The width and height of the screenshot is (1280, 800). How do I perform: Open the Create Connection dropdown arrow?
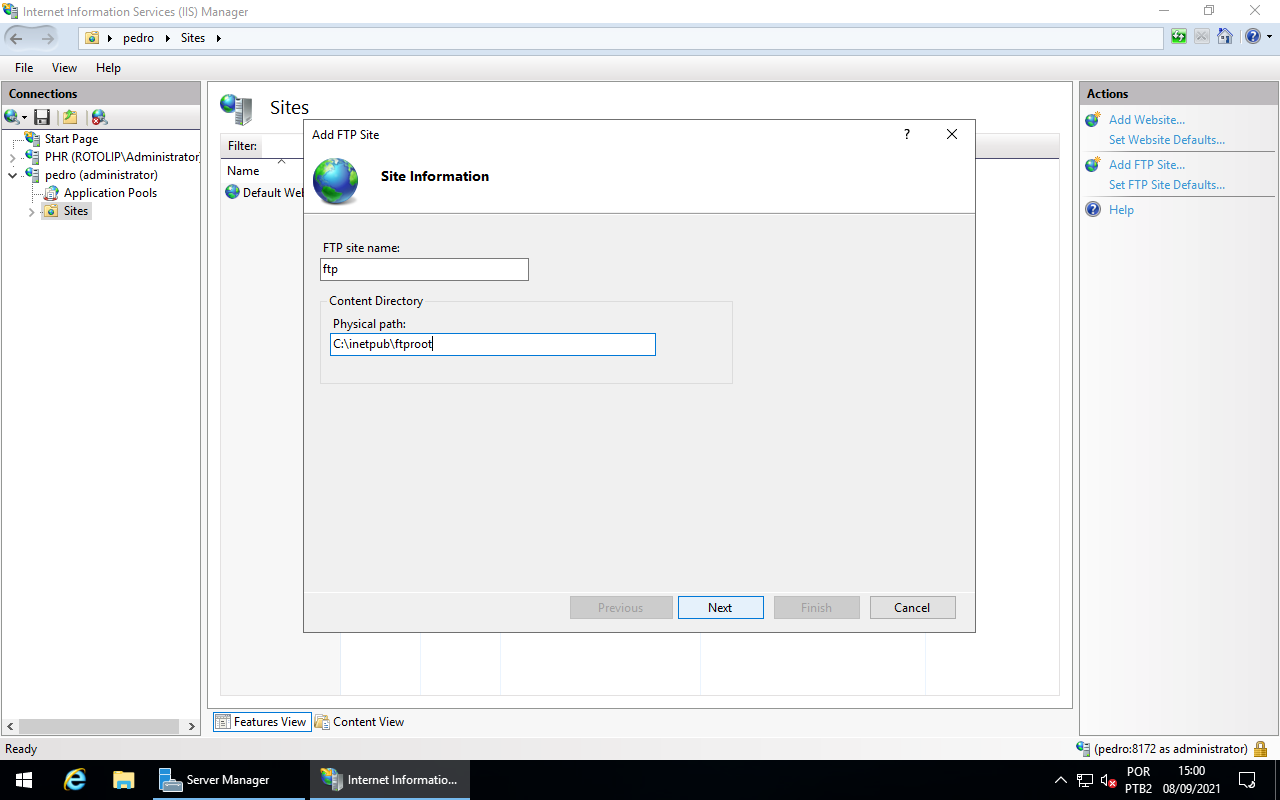tap(25, 118)
